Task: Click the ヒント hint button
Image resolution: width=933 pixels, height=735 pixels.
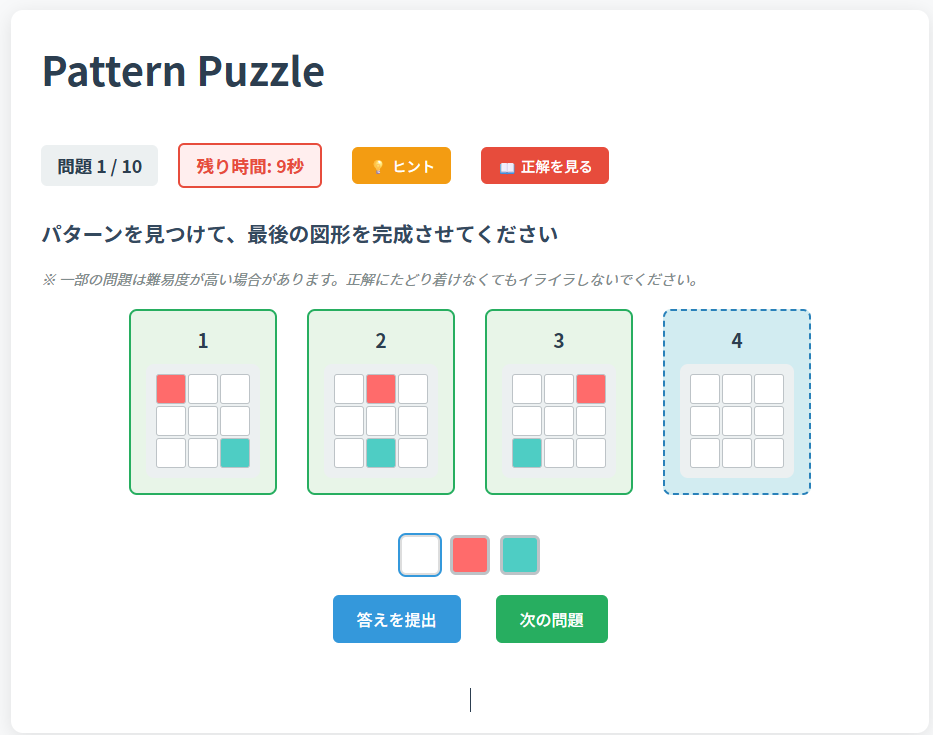Action: [x=401, y=166]
